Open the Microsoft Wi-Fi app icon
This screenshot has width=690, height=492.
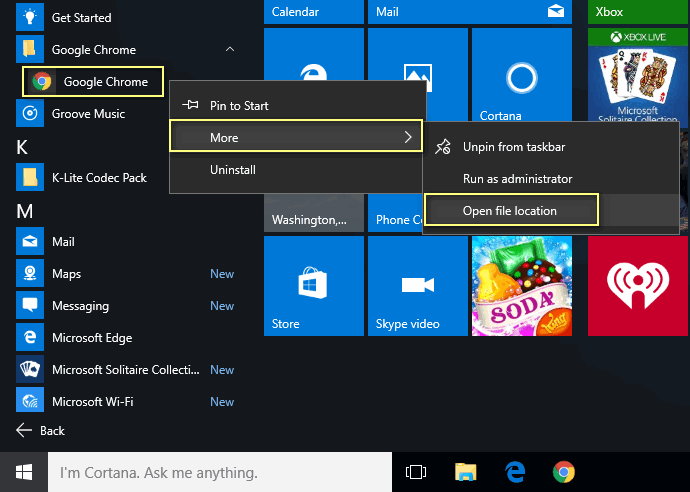(30, 401)
